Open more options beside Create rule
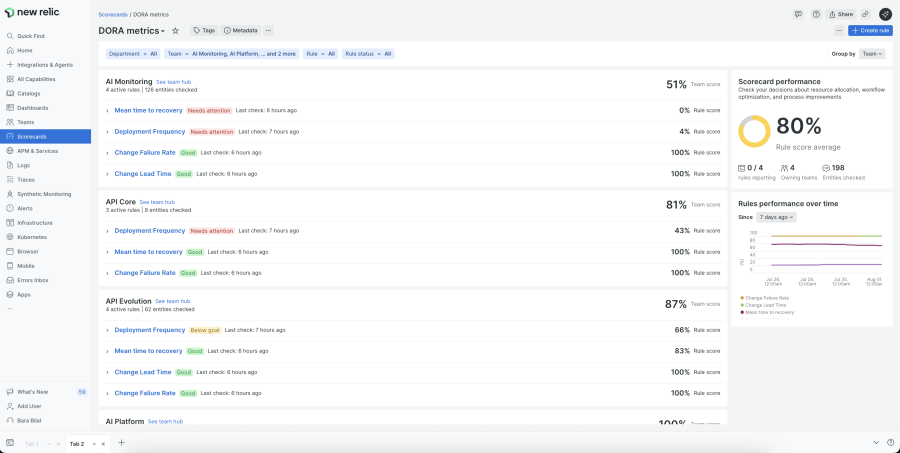Screen dimensions: 900x453 click(x=839, y=30)
